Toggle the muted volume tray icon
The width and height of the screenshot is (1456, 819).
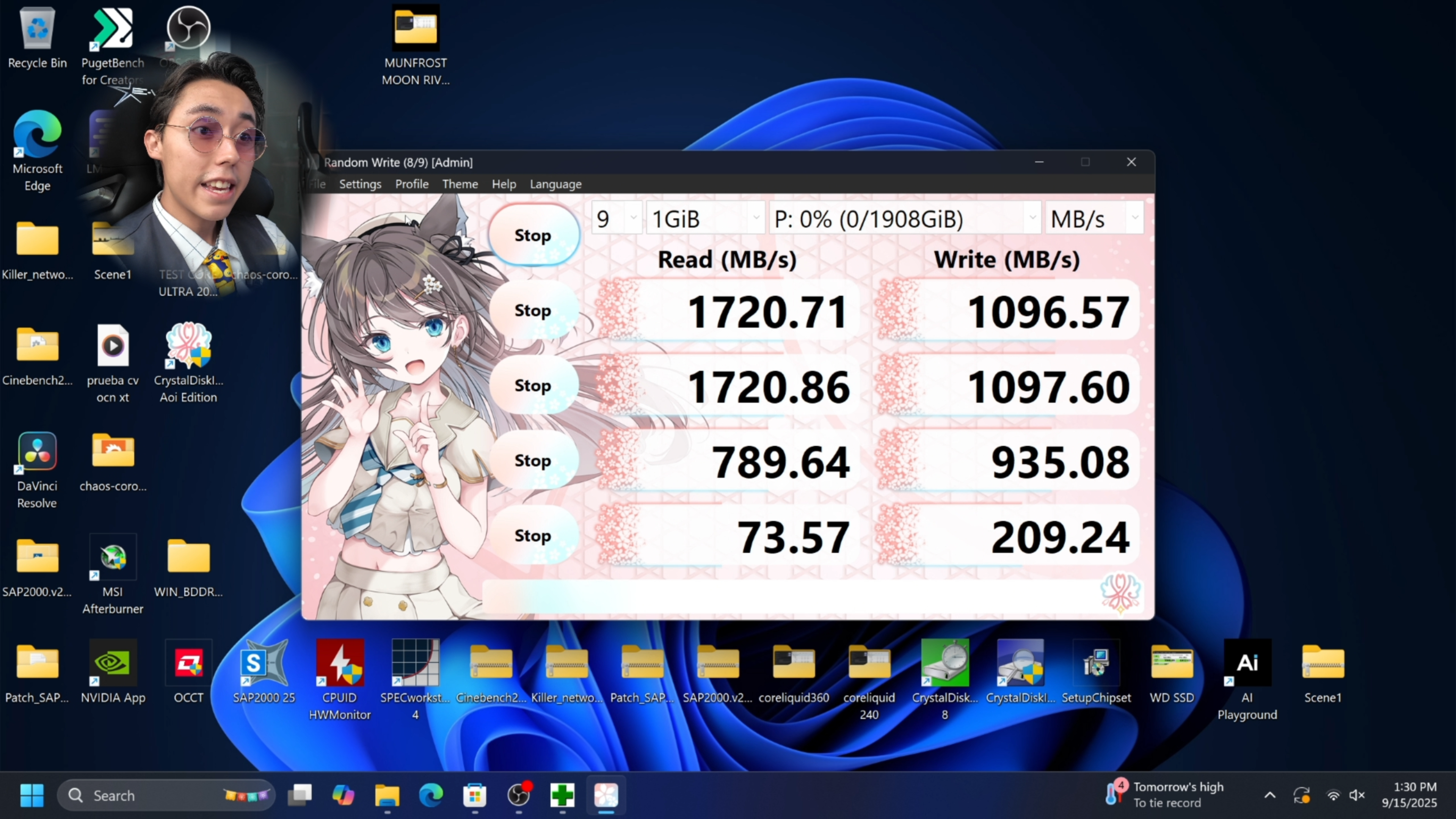click(1357, 795)
